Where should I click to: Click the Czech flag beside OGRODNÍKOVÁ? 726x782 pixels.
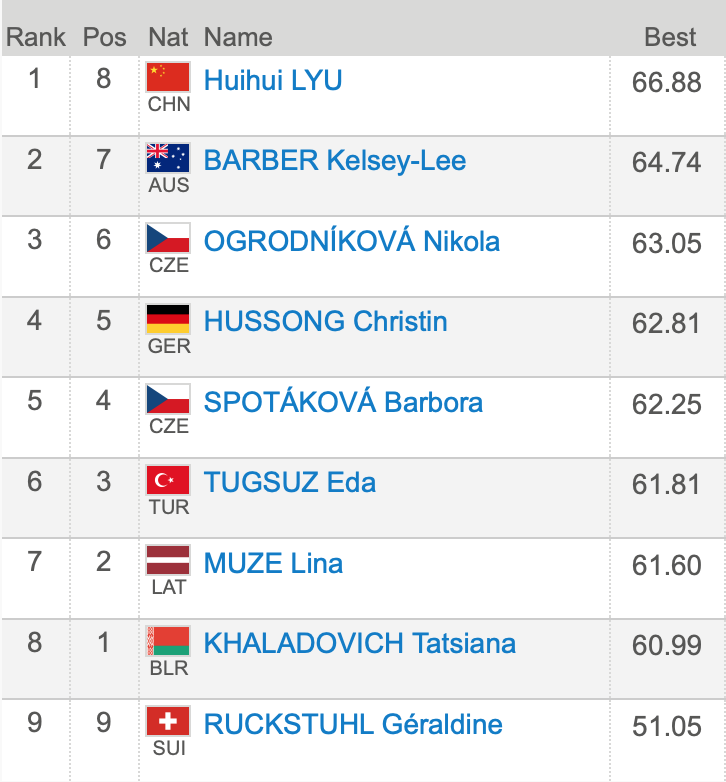(x=168, y=239)
